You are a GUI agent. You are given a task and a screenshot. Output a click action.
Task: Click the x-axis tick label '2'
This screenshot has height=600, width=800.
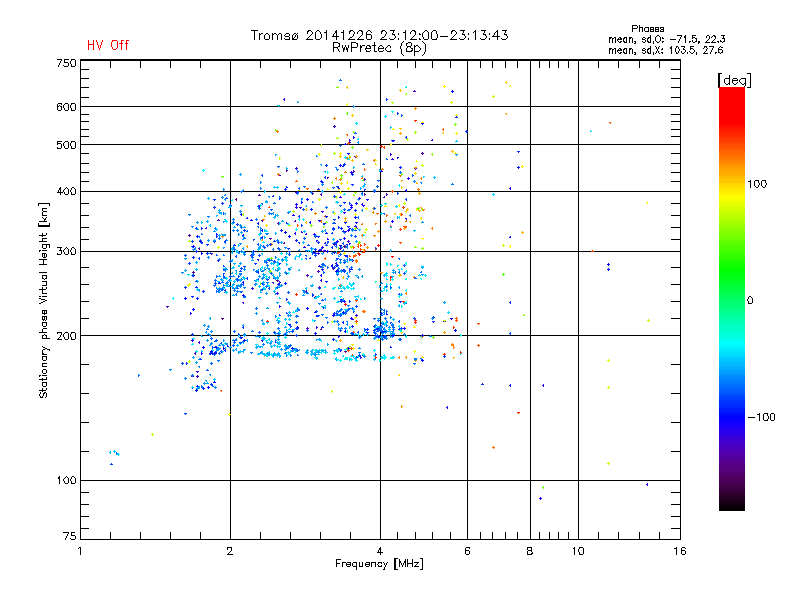click(230, 551)
